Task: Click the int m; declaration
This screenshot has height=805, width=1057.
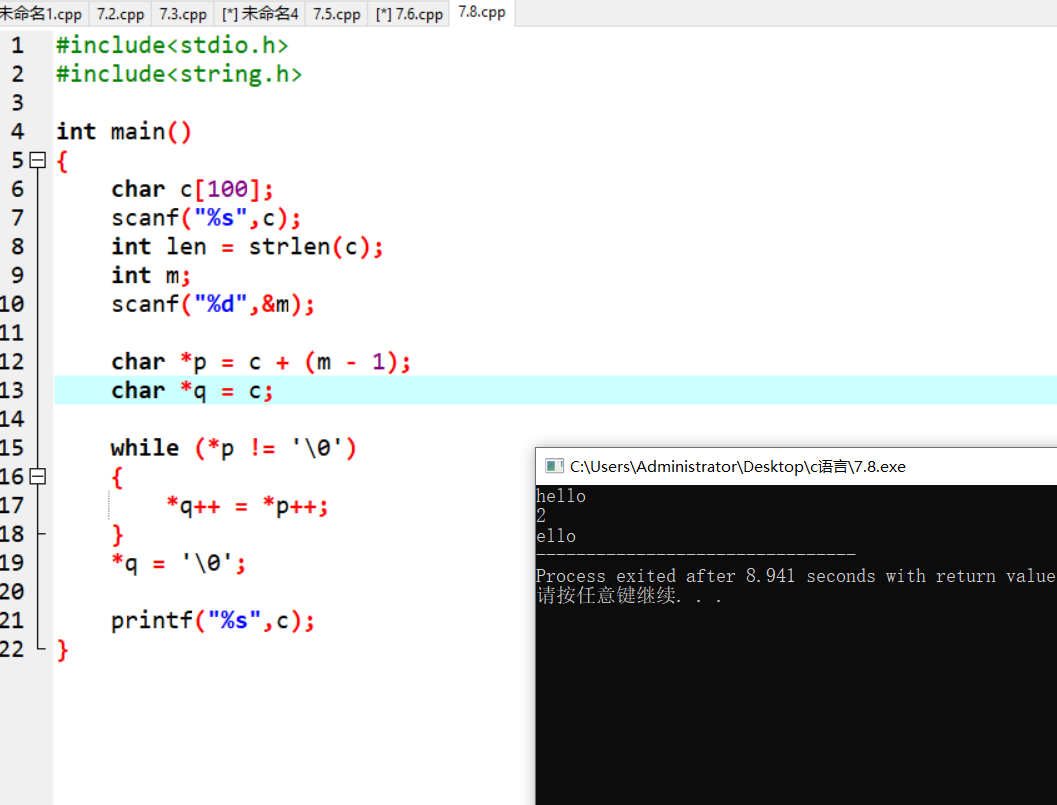Action: point(151,276)
